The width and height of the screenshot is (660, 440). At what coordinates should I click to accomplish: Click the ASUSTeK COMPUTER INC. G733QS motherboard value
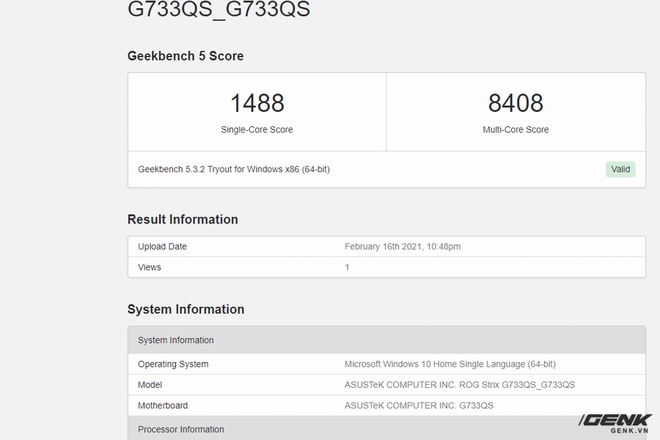coord(419,405)
